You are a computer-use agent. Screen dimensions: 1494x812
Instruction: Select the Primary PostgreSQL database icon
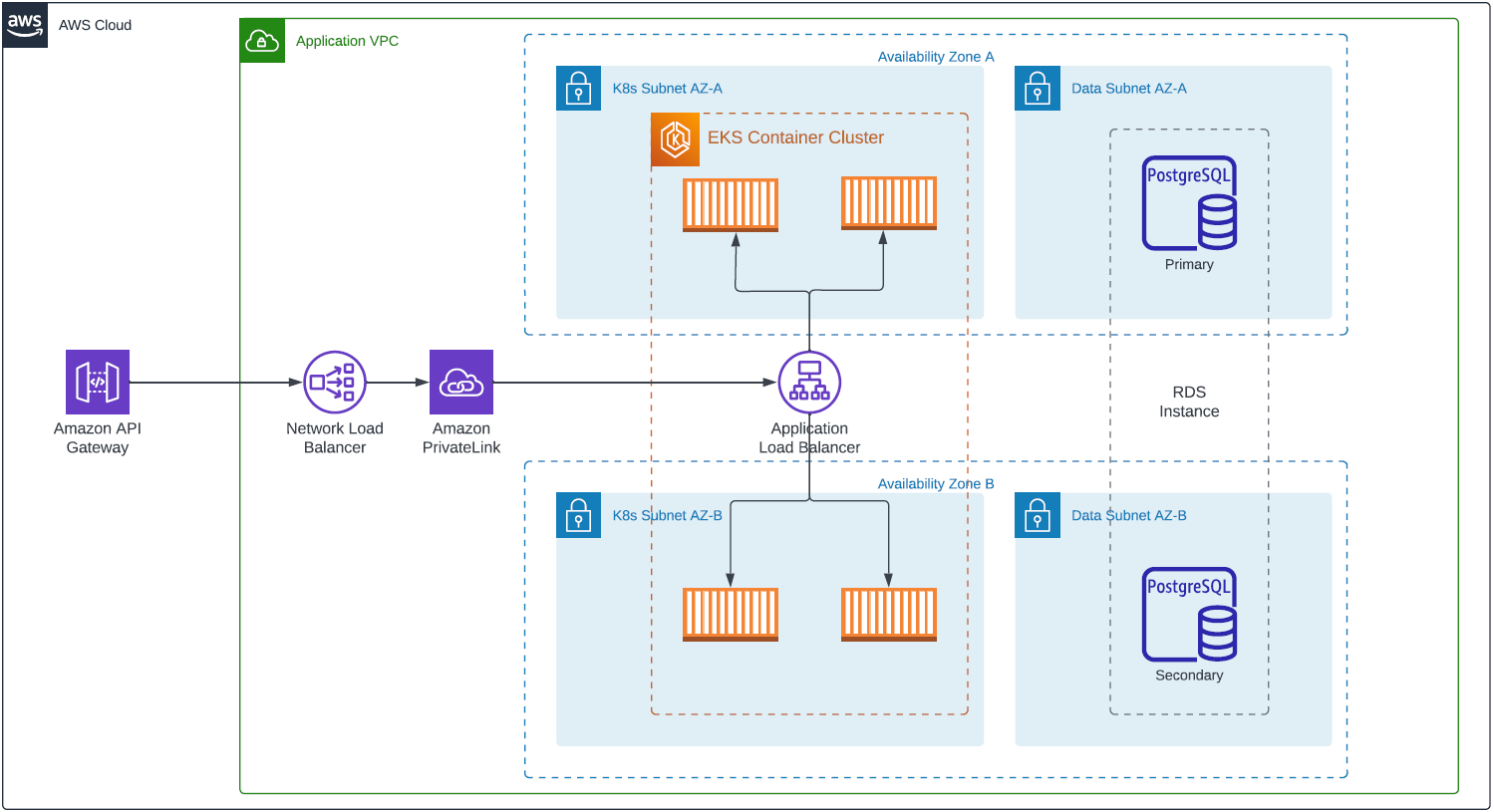pos(1190,203)
